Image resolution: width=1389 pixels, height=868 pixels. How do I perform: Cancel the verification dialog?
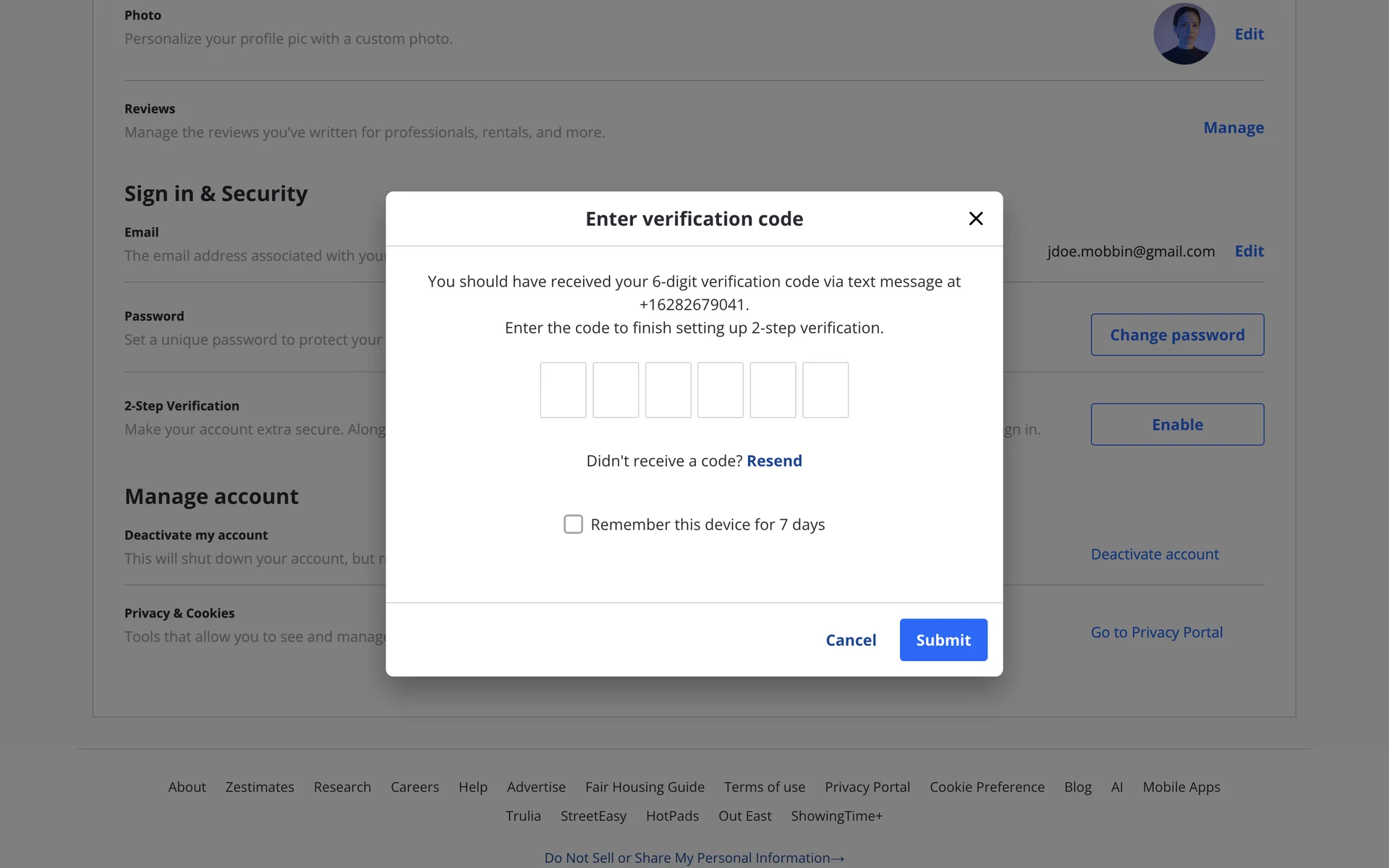click(851, 640)
